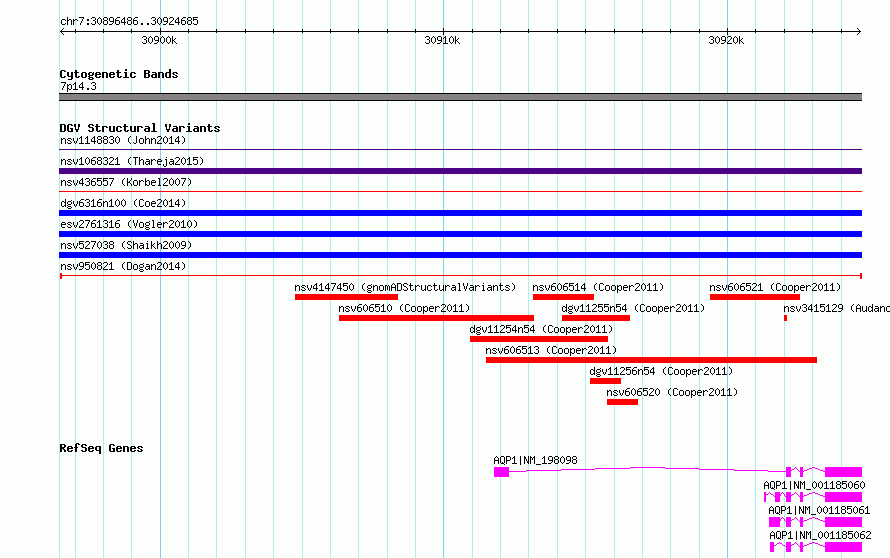Open nsv4147450 (gnomADStructuralVariants) label
The height and width of the screenshot is (558, 890).
(x=405, y=287)
